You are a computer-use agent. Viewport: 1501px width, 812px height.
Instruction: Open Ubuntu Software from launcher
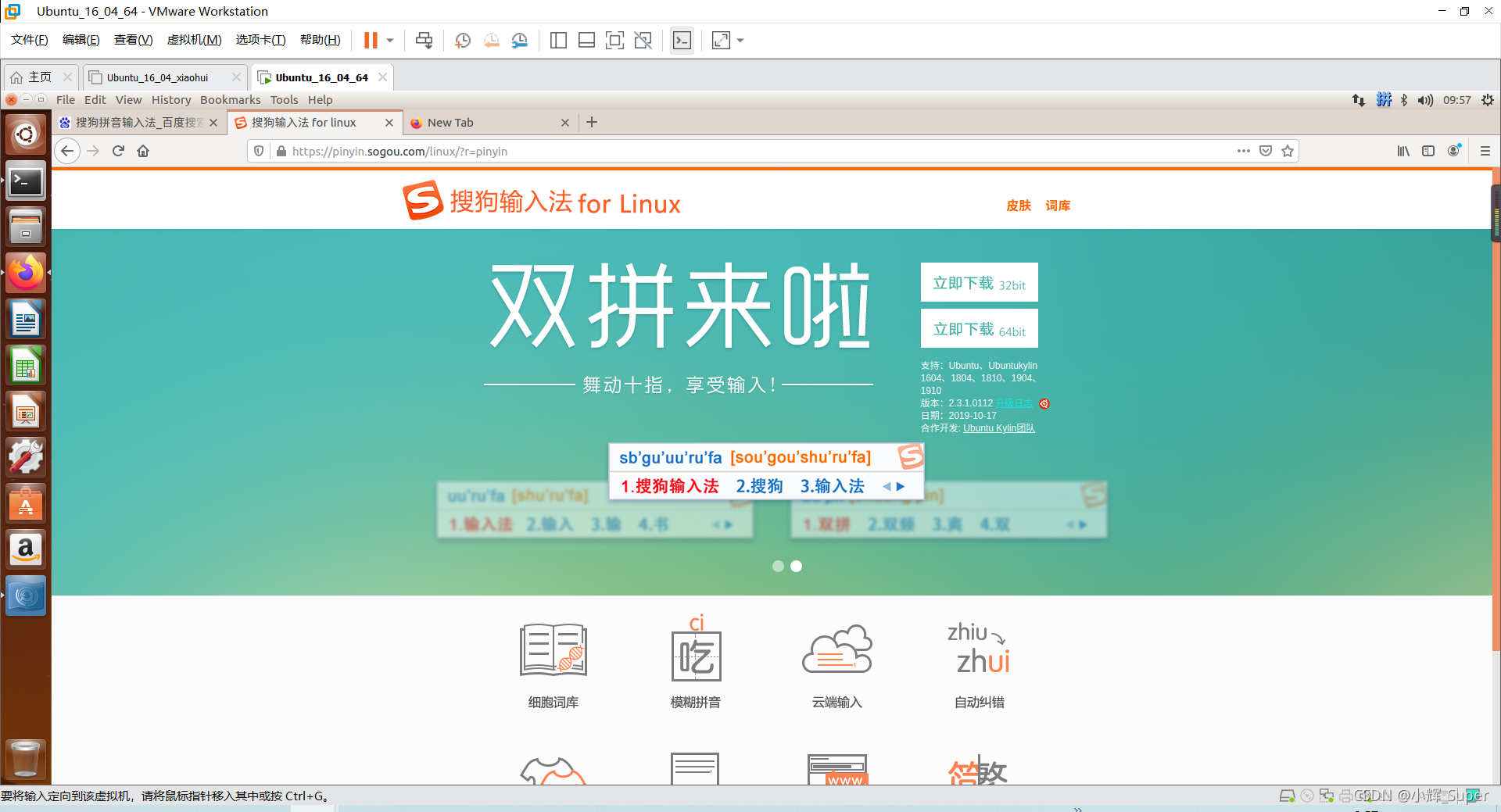26,504
